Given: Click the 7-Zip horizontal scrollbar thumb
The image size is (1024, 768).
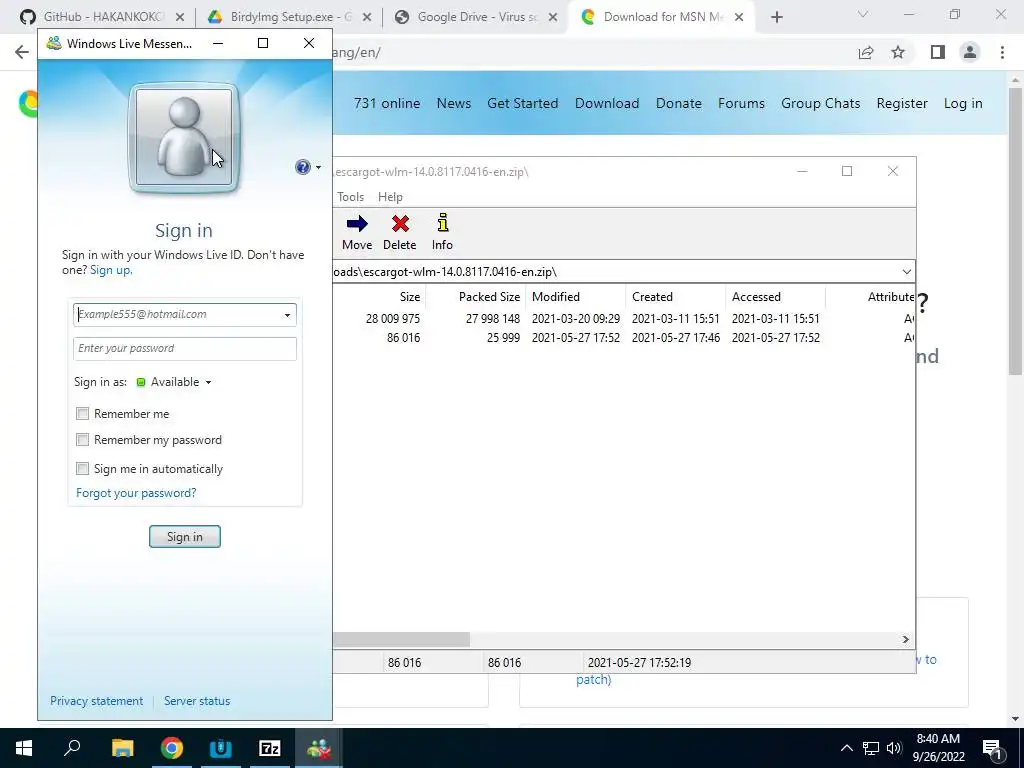Looking at the screenshot, I should (401, 639).
